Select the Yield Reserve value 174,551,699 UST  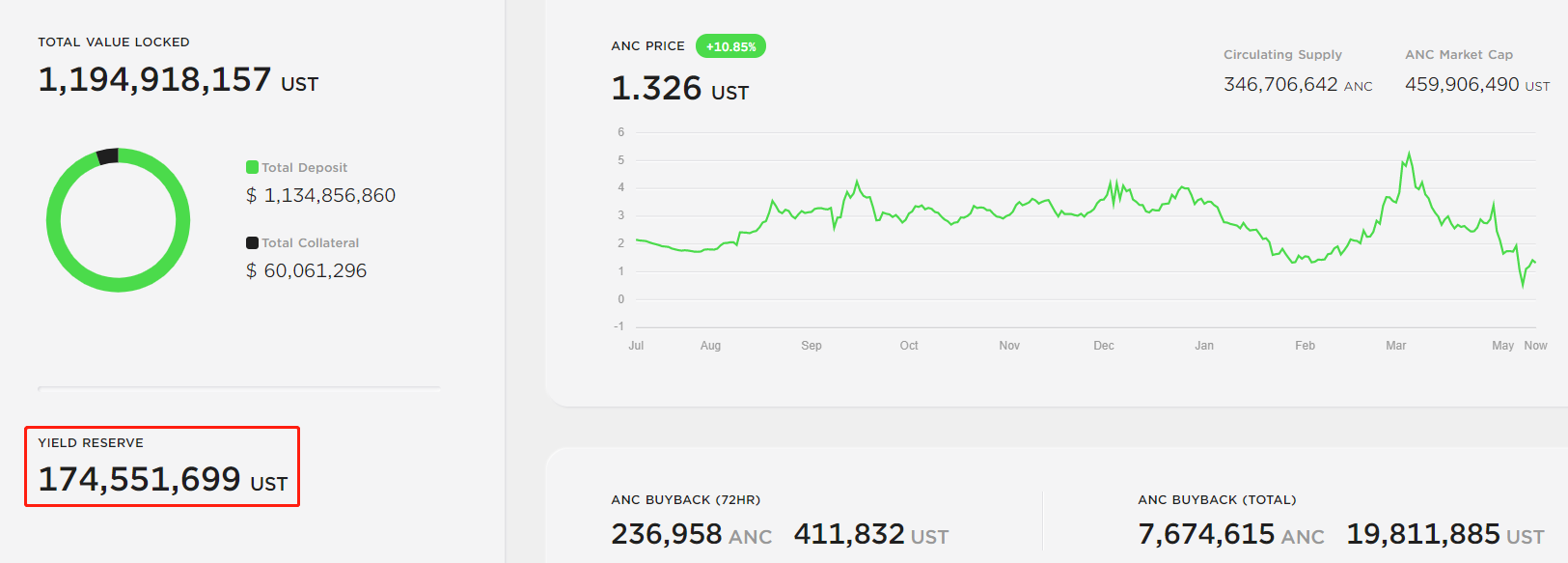coord(163,479)
